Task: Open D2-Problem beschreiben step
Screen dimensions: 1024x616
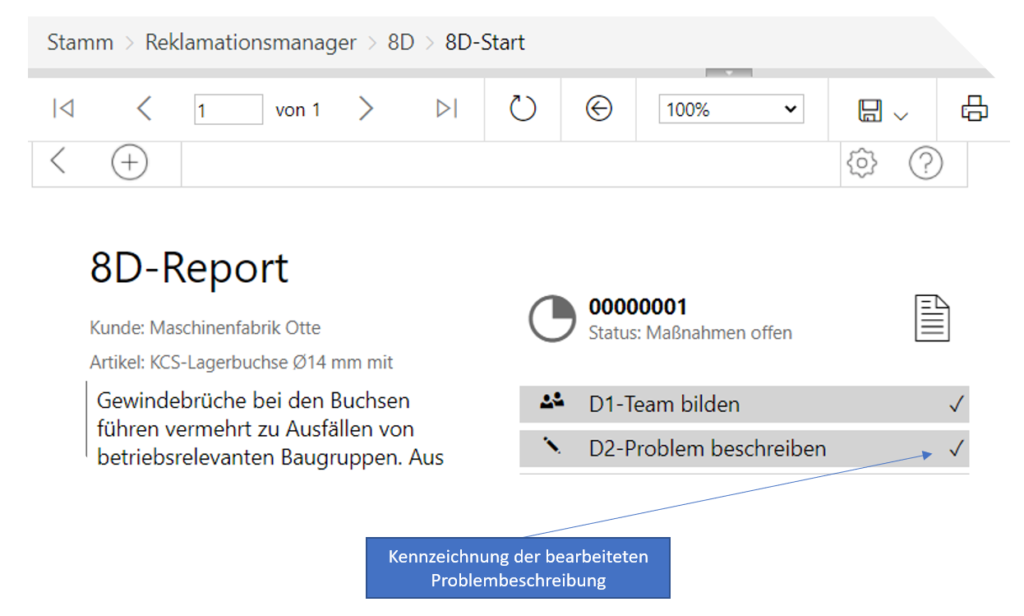Action: pos(744,449)
